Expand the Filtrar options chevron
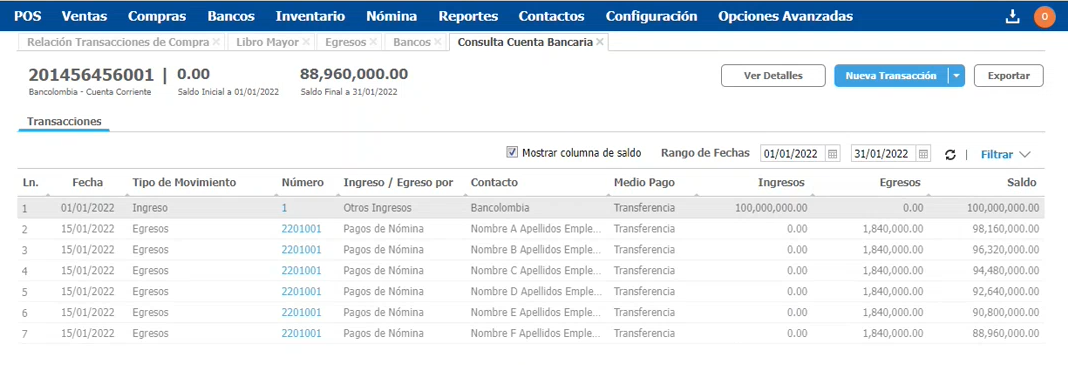This screenshot has width=1068, height=365. tap(1024, 155)
